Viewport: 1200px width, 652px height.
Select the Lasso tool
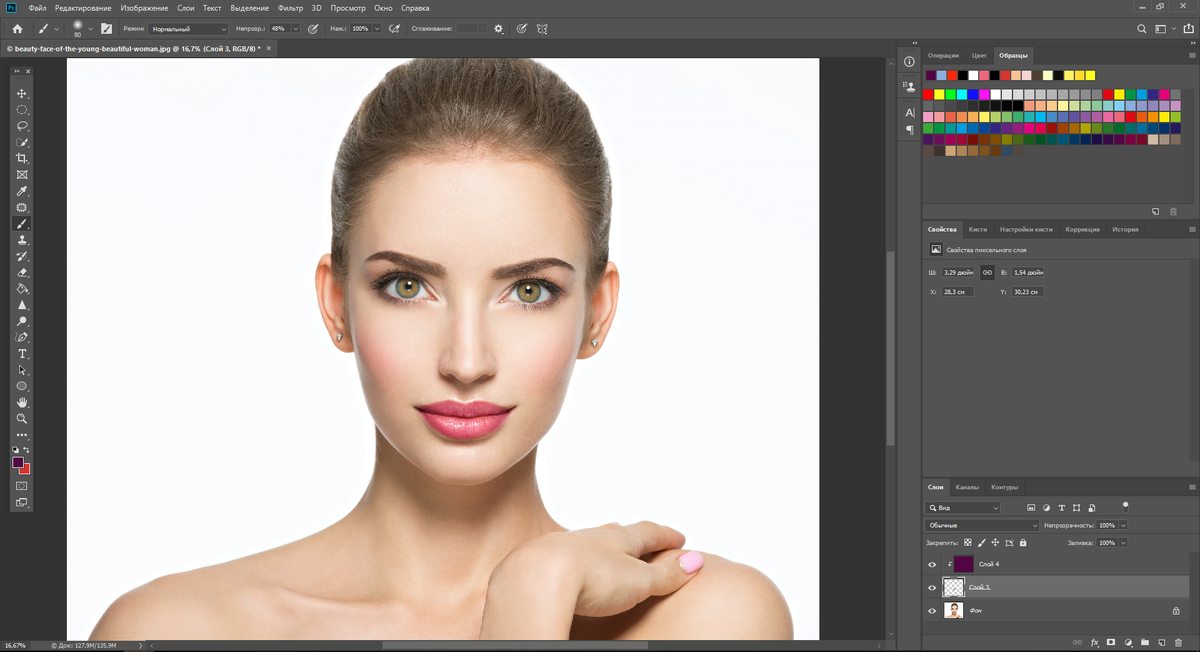[22, 126]
